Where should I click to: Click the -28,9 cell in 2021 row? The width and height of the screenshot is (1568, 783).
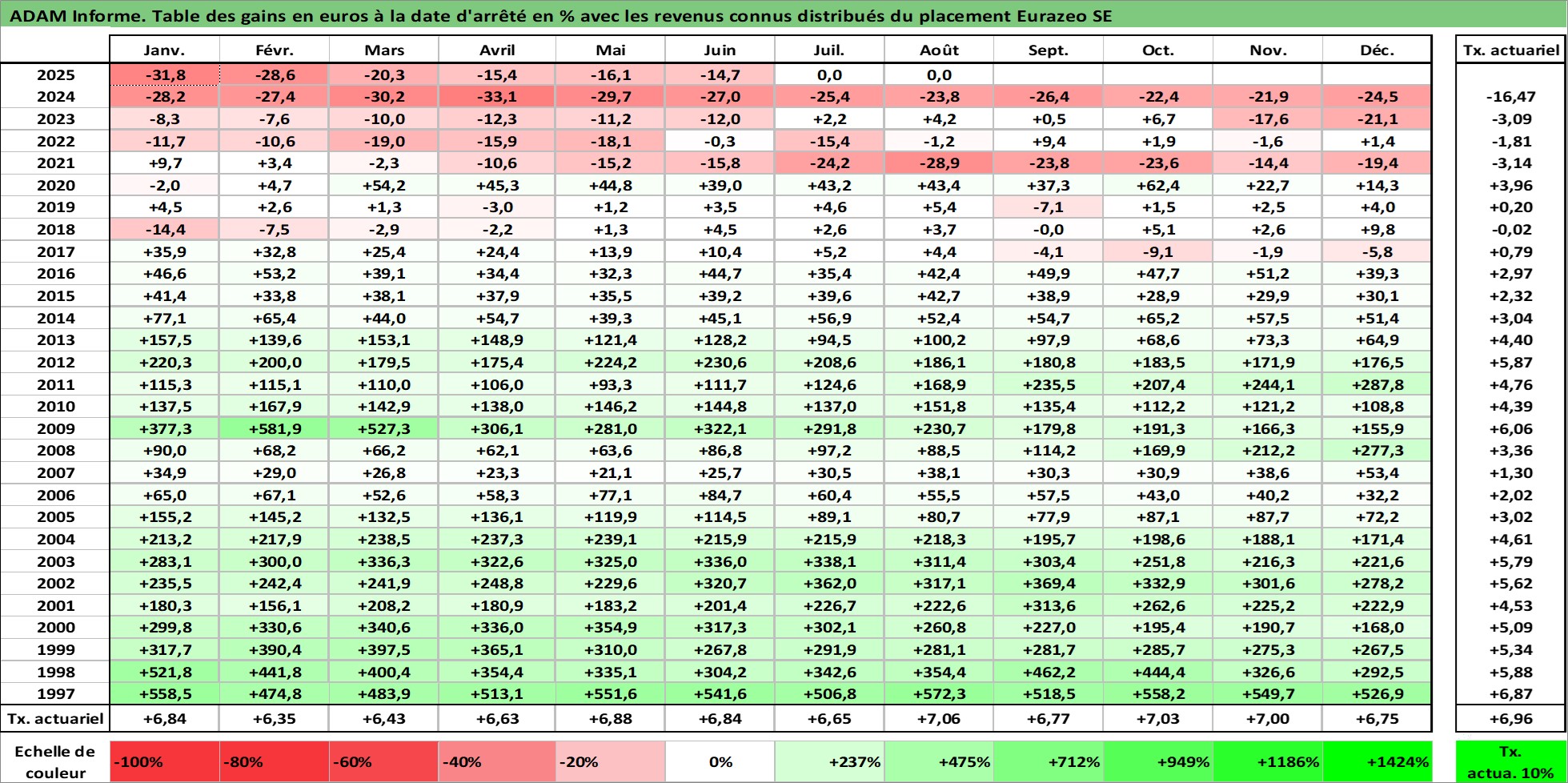(939, 163)
